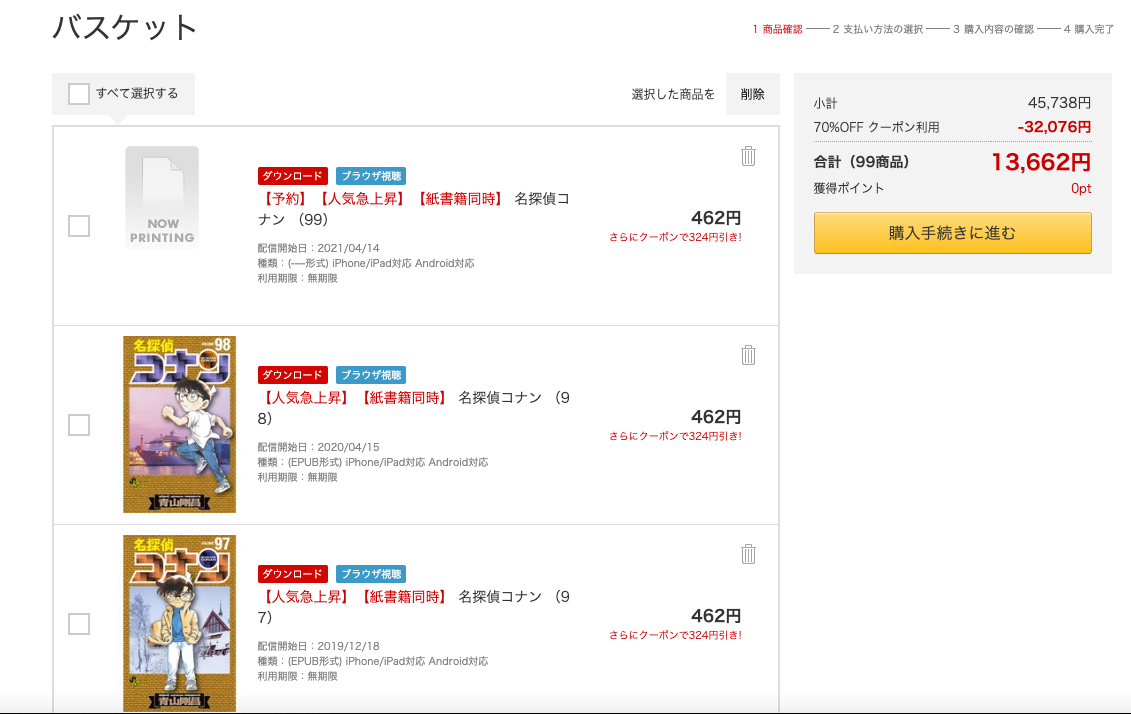Click the バスケット page heading
The height and width of the screenshot is (714, 1131).
tap(124, 27)
